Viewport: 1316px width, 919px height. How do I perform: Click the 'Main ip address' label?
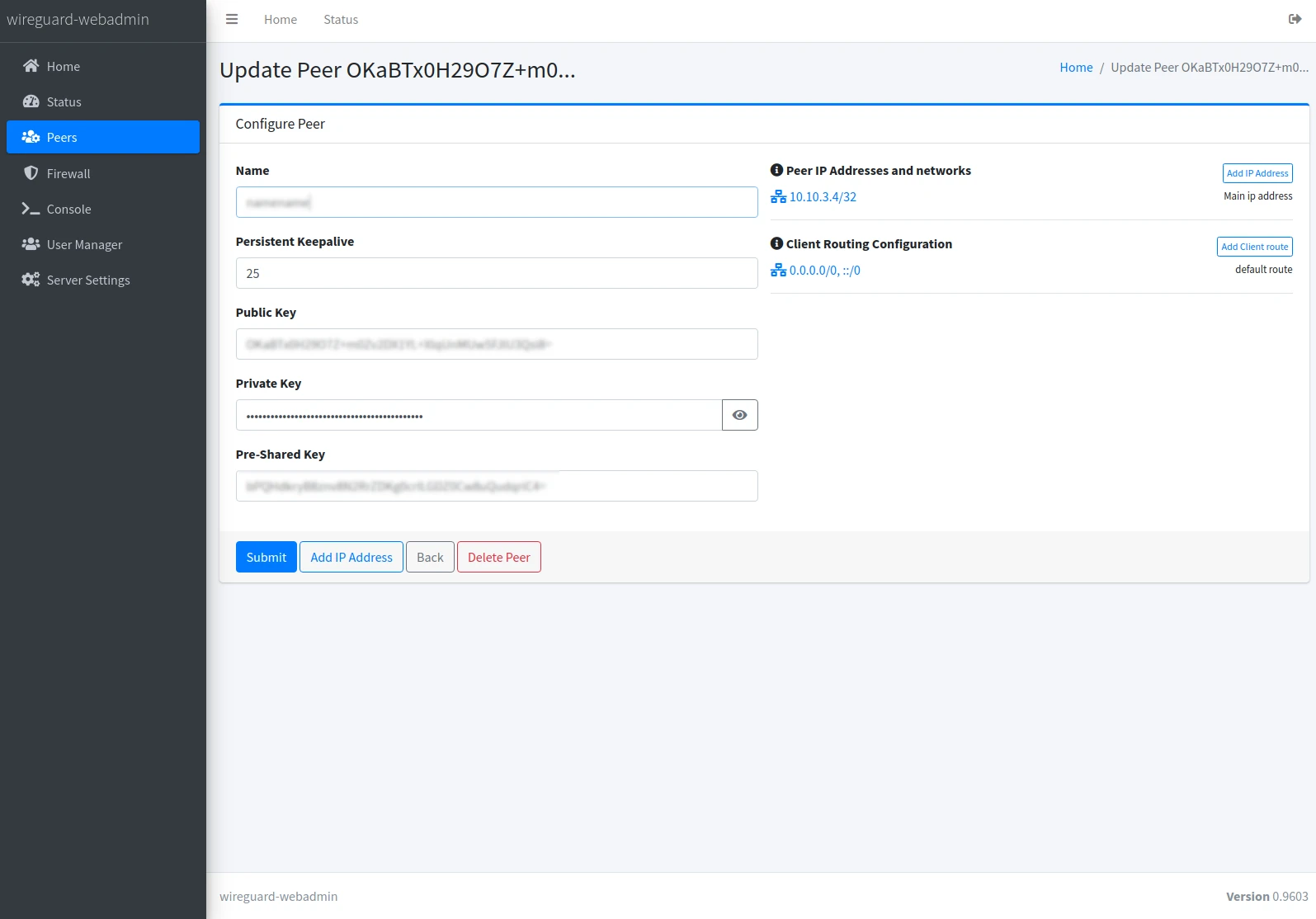click(1257, 196)
